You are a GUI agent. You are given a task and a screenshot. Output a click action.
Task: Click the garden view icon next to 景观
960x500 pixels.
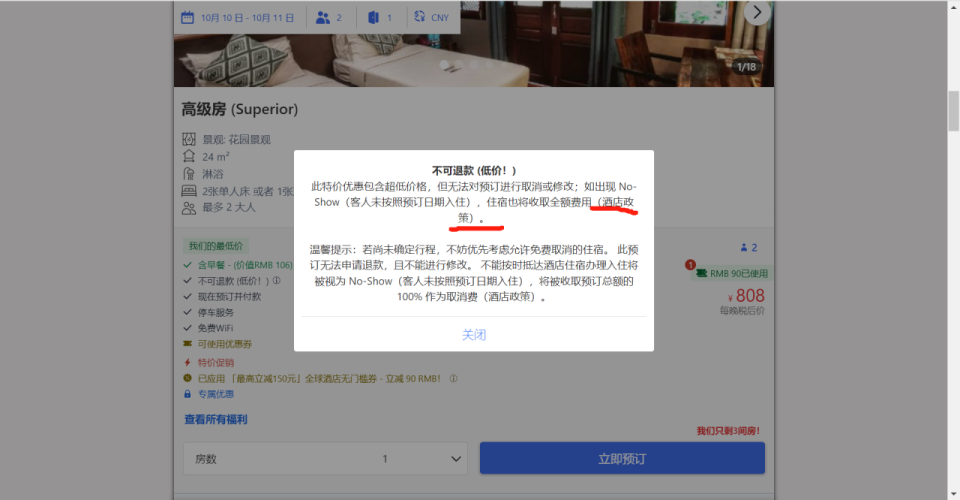189,139
